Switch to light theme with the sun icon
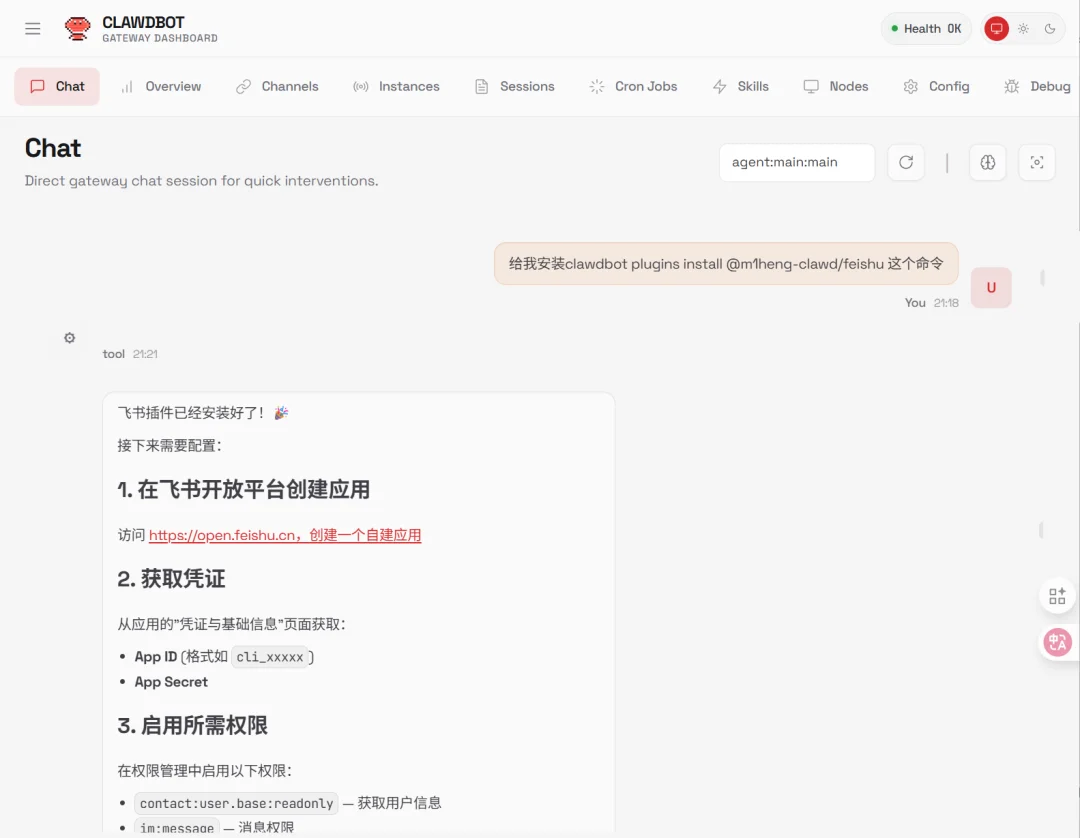 [1024, 28]
